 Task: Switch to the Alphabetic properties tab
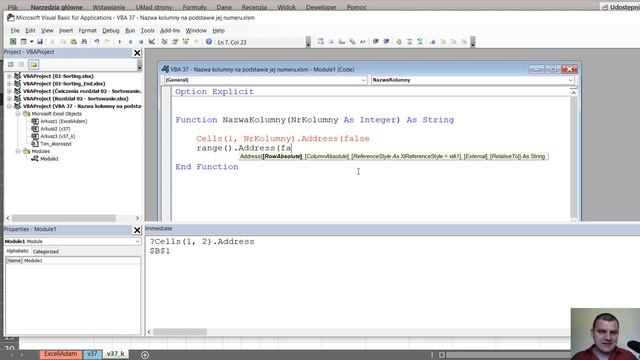click(18, 251)
